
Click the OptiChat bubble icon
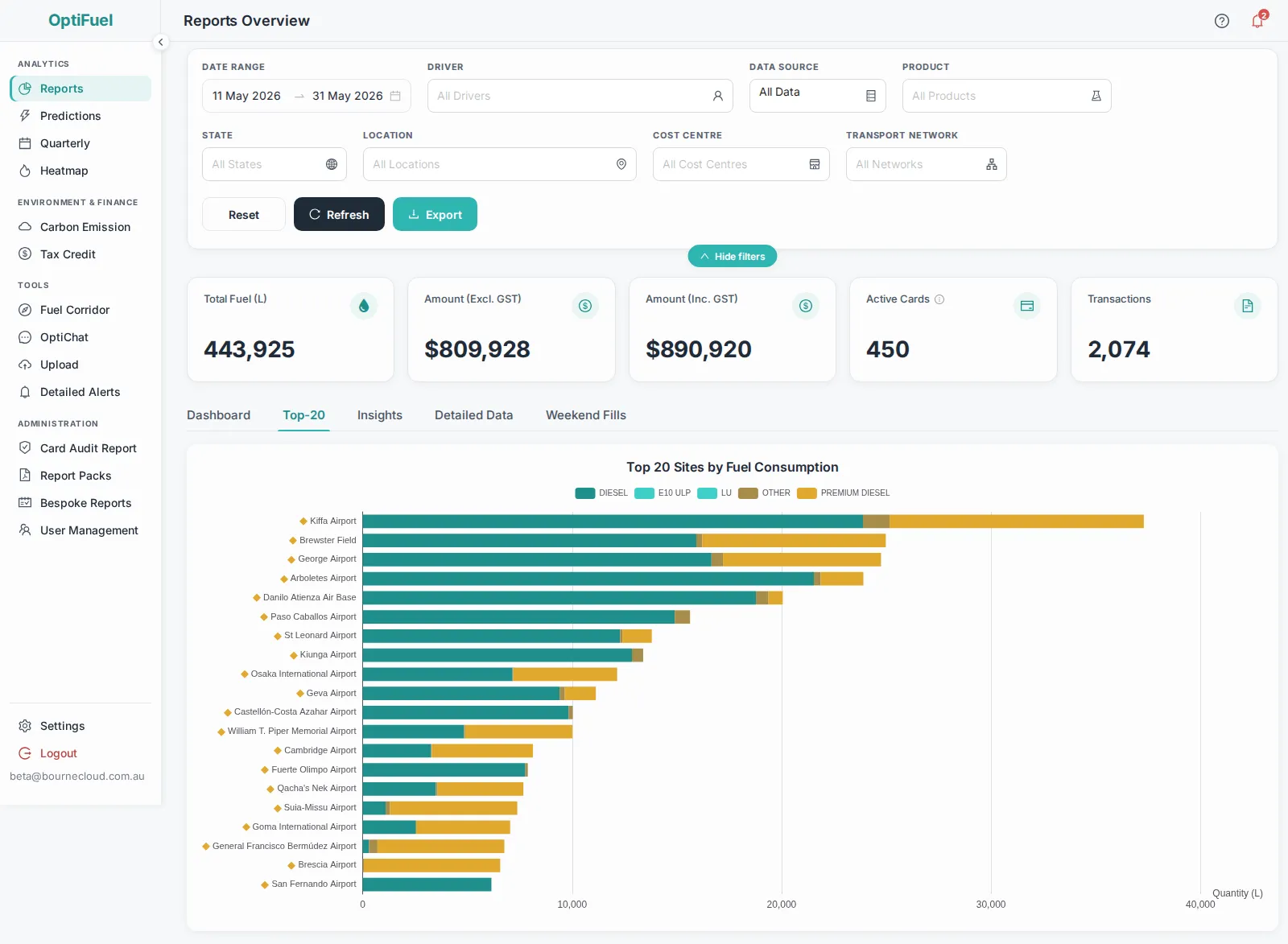25,337
